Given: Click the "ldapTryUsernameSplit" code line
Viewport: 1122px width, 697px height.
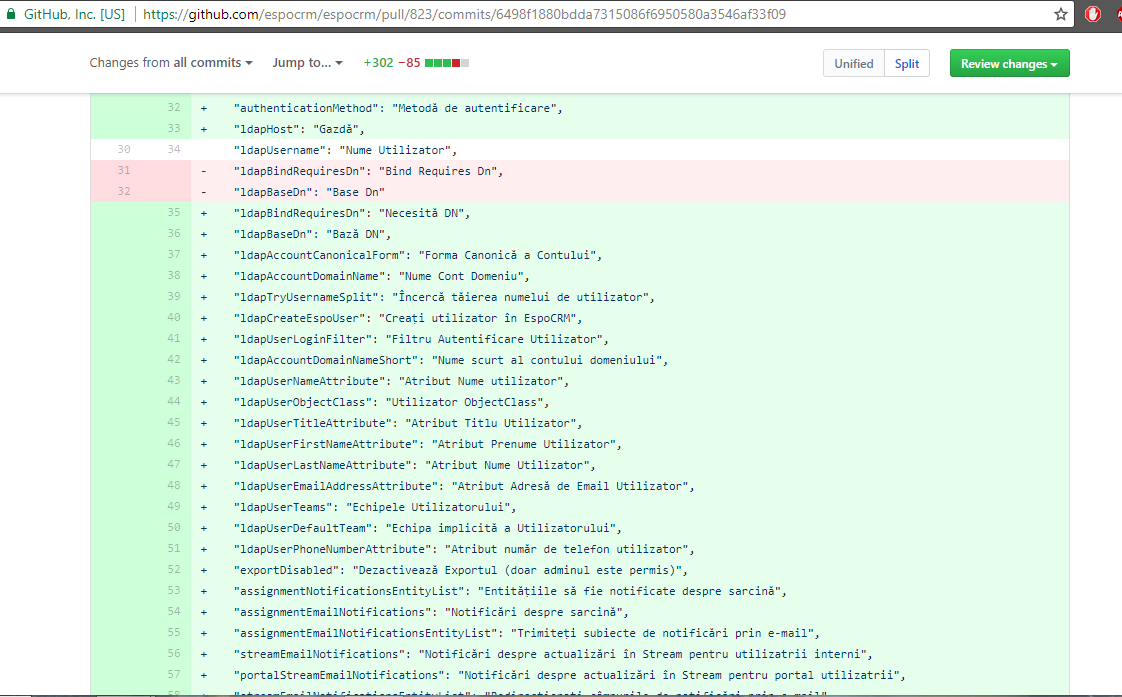Looking at the screenshot, I should tap(444, 297).
